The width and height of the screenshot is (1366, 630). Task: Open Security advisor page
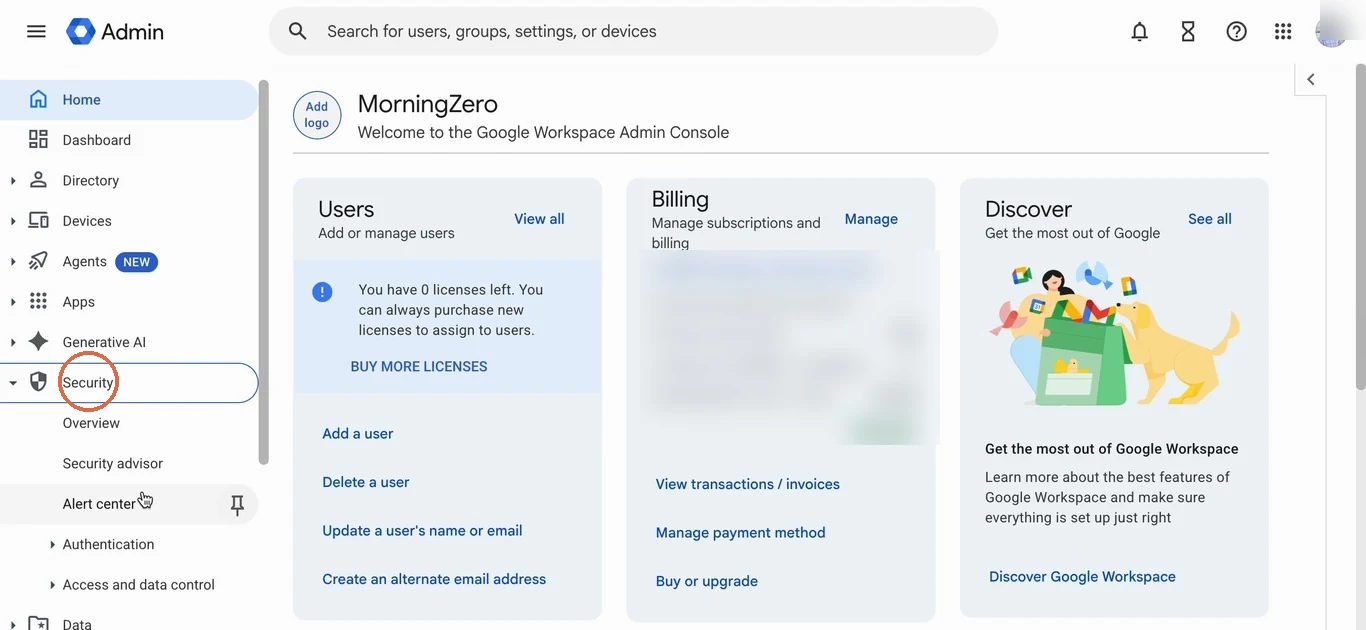coord(112,463)
